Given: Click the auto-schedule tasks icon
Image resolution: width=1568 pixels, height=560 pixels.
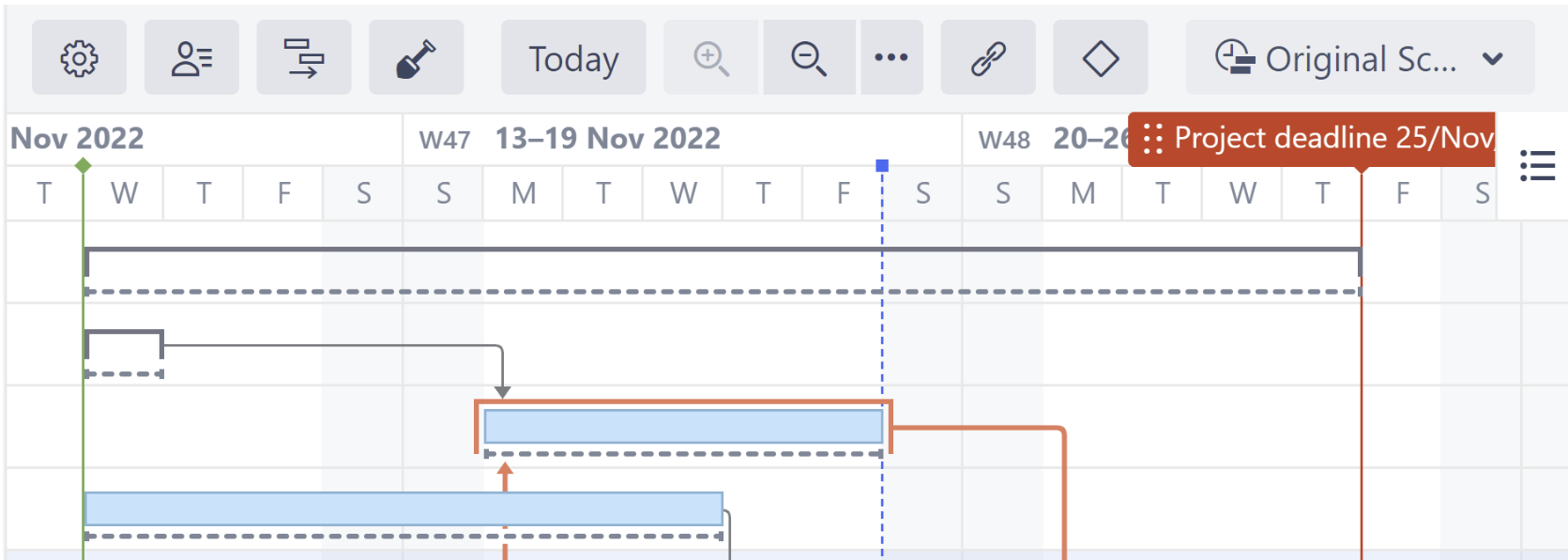Looking at the screenshot, I should (304, 58).
